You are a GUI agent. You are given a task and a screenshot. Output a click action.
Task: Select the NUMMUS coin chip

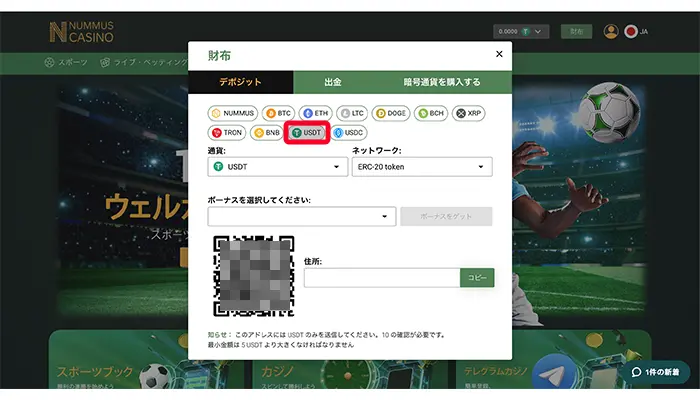[233, 114]
